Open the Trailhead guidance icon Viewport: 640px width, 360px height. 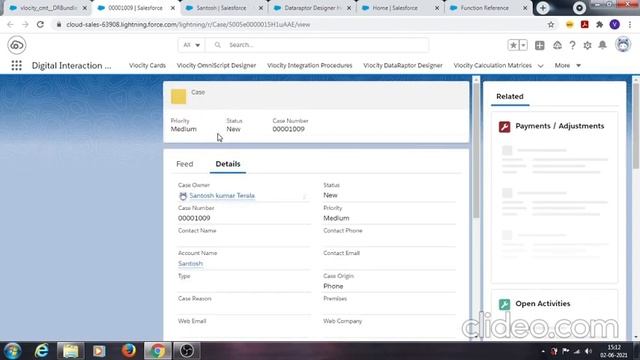pyautogui.click(x=557, y=45)
